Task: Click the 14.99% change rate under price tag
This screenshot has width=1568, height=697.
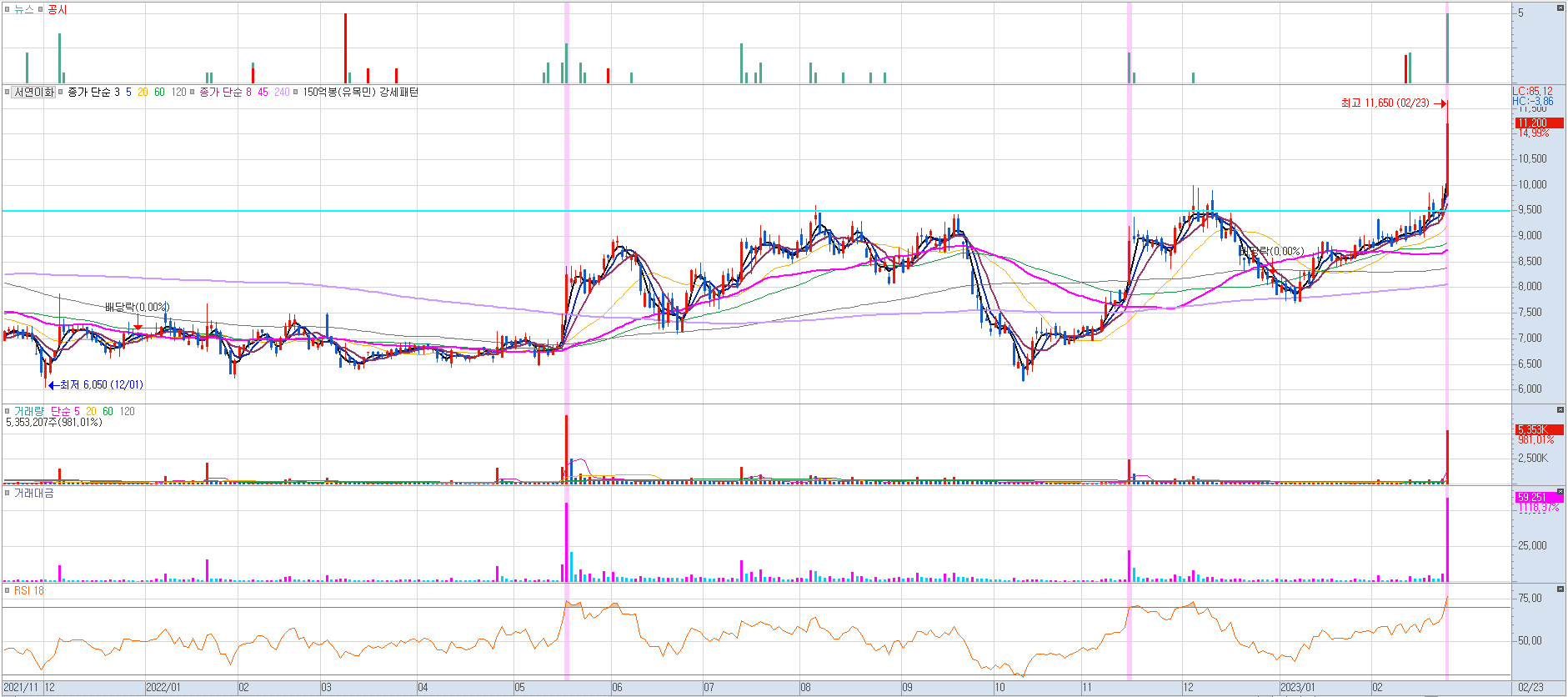Action: click(1534, 133)
